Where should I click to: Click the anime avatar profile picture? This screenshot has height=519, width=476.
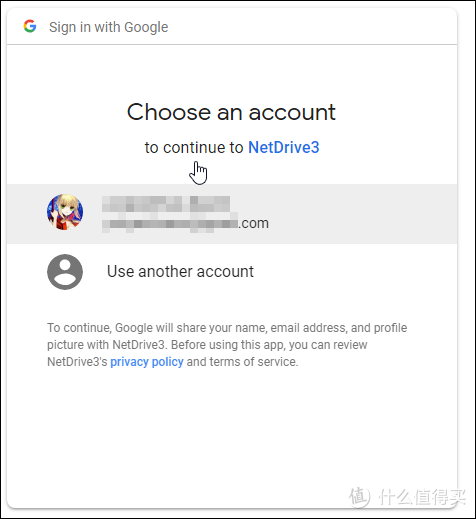65,212
